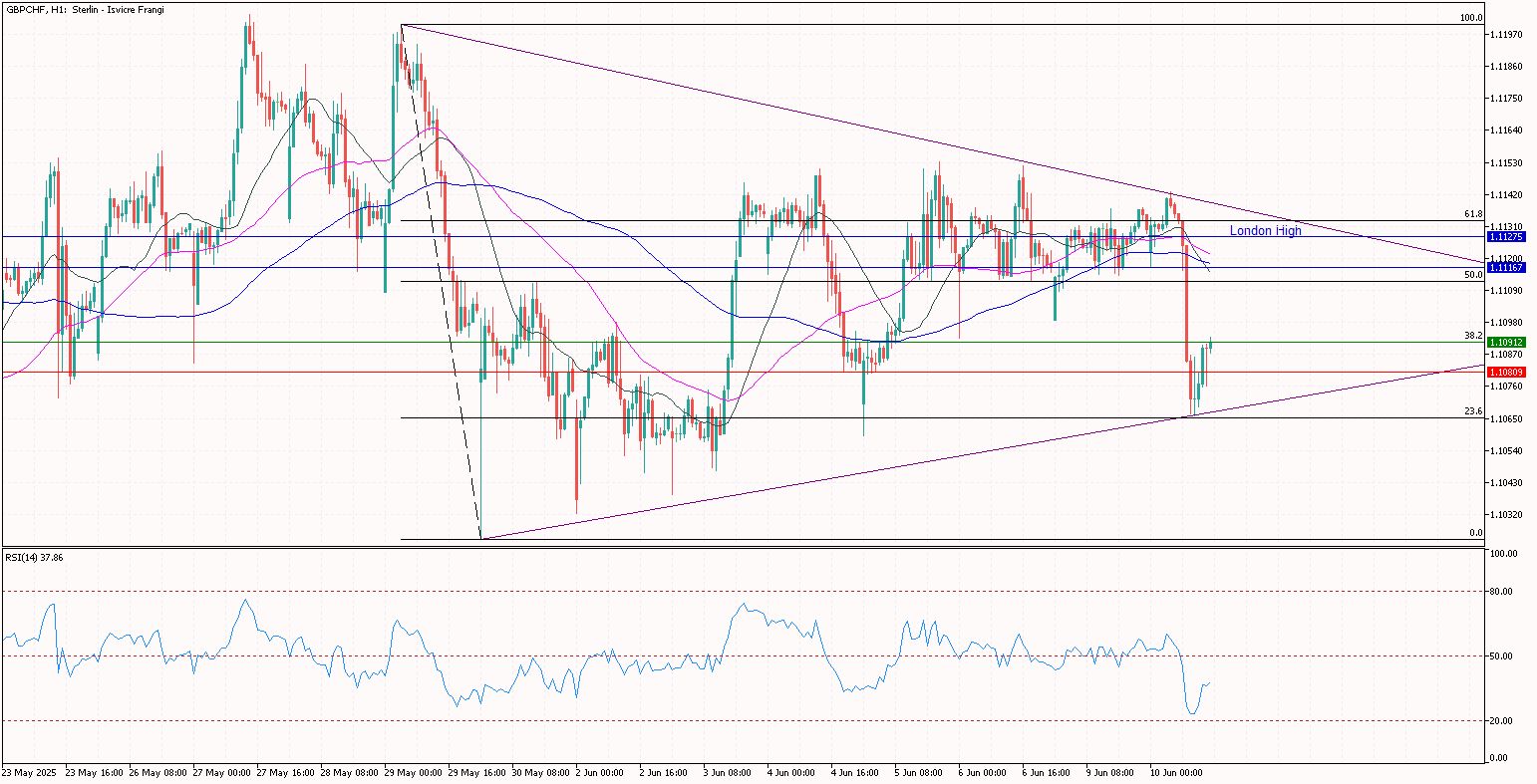Click 1.11860 on the price axis
Screen dimensions: 1537x784
click(1508, 67)
